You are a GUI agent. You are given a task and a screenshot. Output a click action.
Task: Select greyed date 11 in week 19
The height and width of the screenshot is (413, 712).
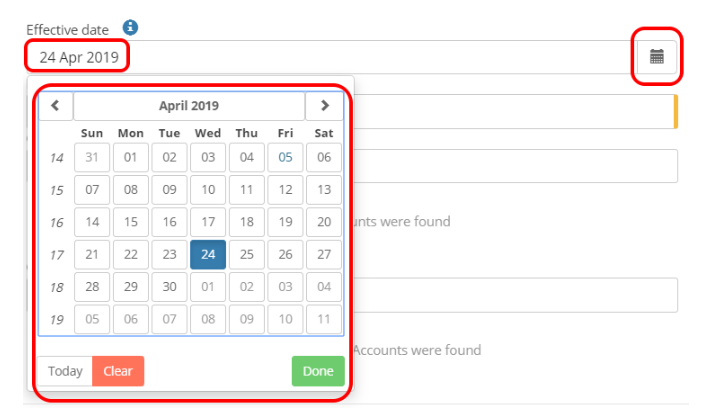324,320
